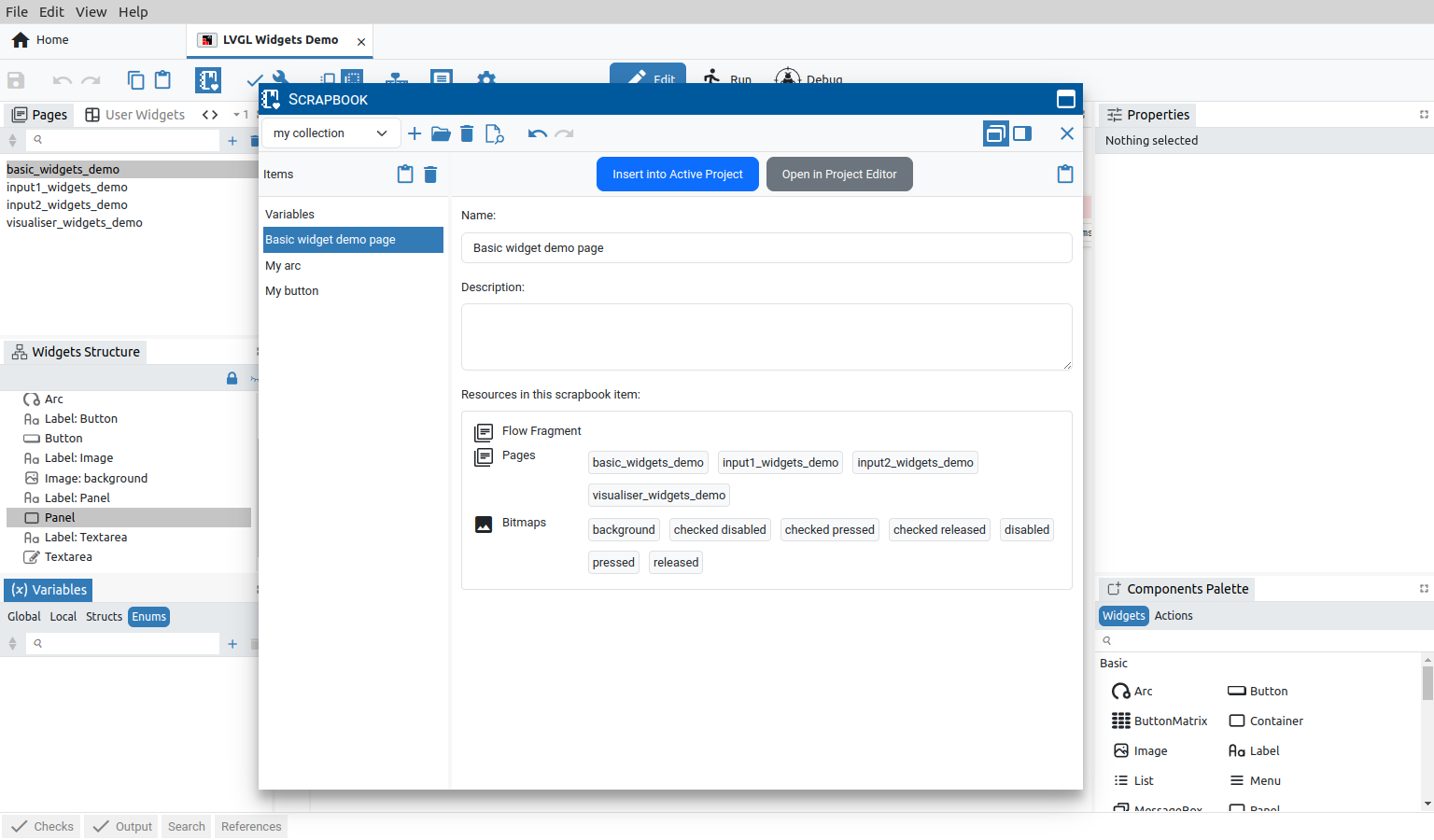Click the Name input field

click(x=766, y=248)
